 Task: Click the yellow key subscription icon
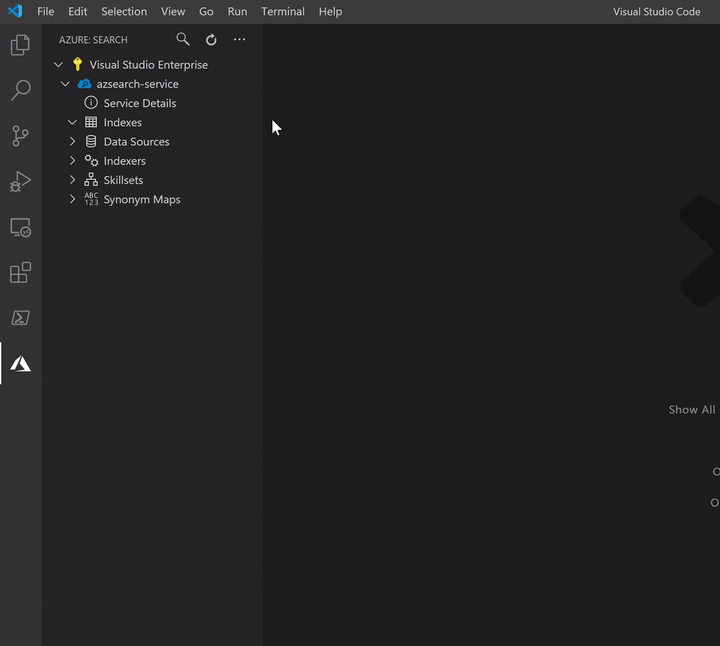click(x=78, y=64)
